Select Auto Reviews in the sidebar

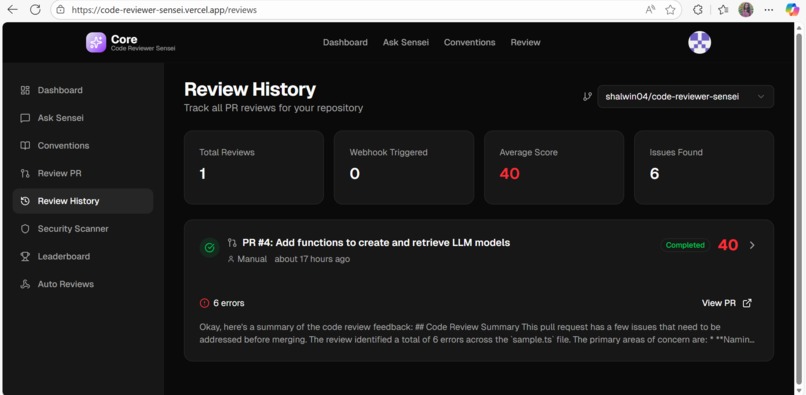(83, 284)
